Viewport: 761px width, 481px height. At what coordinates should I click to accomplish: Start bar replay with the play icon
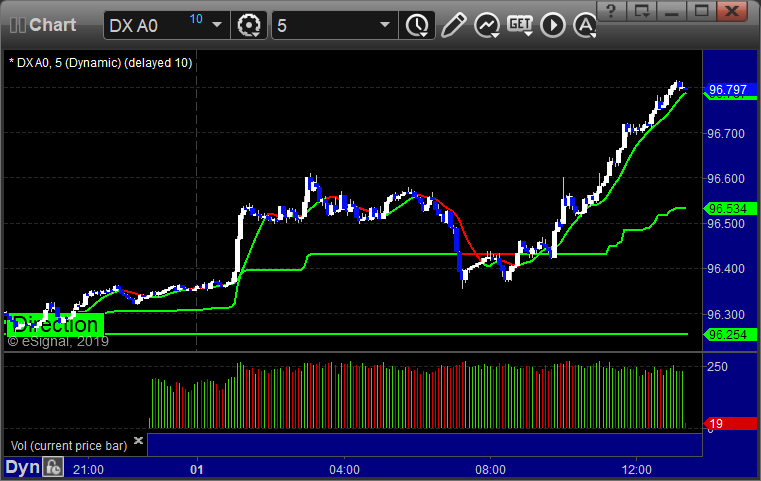(553, 25)
